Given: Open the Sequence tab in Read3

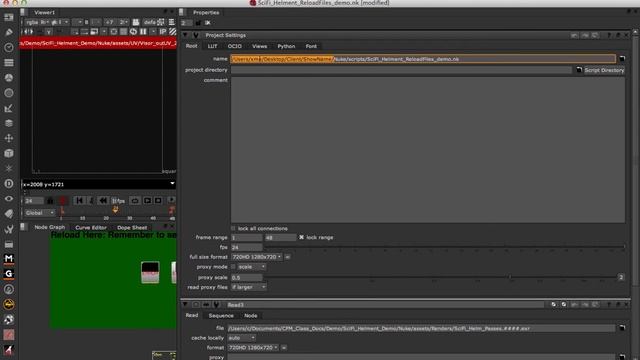Looking at the screenshot, I should tap(221, 316).
